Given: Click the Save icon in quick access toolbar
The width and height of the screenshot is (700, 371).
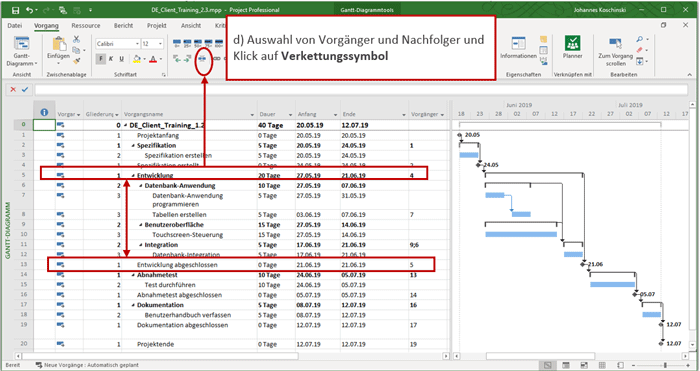Looking at the screenshot, I should (x=15, y=10).
